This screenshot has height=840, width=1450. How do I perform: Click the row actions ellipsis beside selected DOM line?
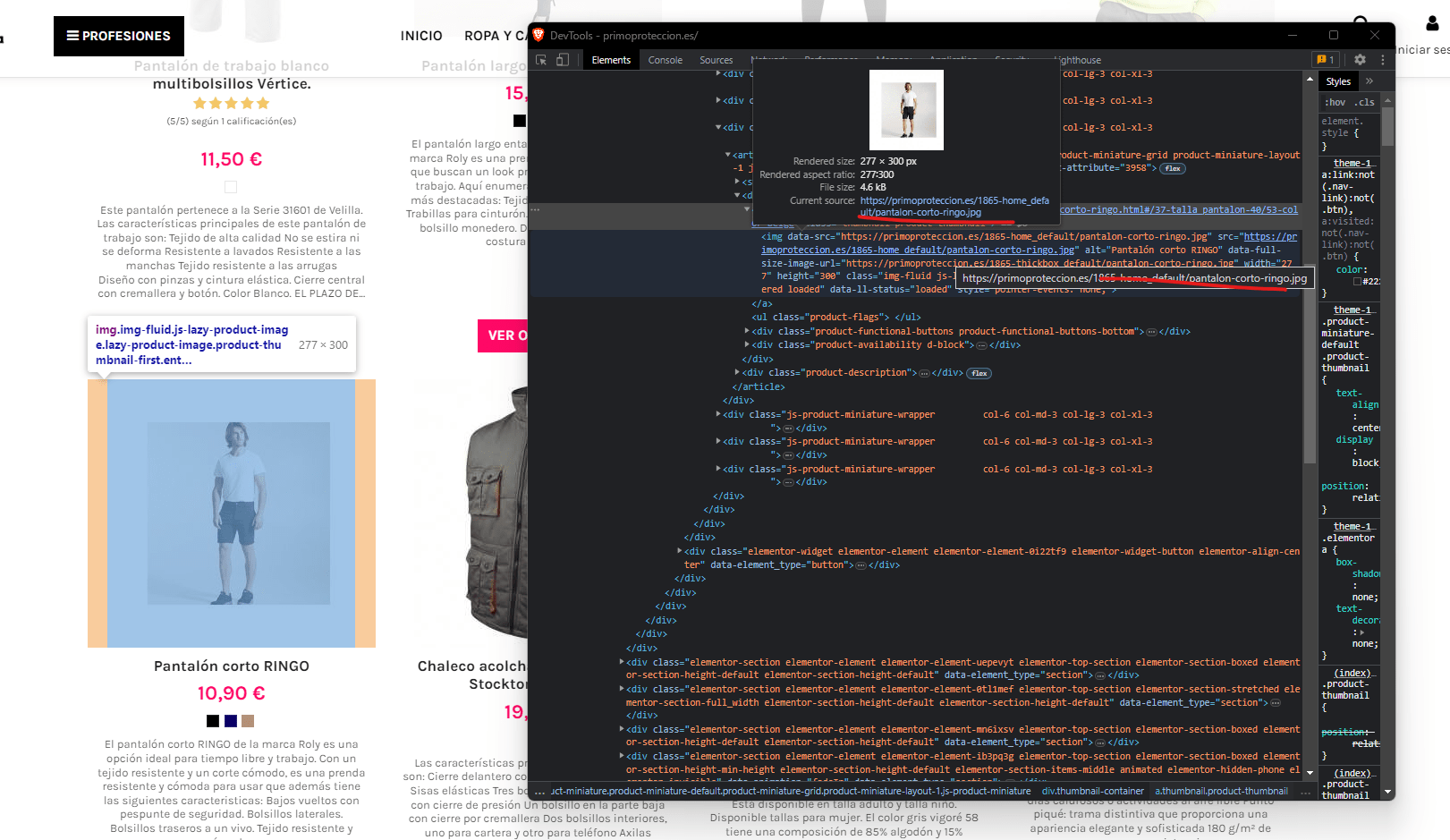[x=535, y=209]
